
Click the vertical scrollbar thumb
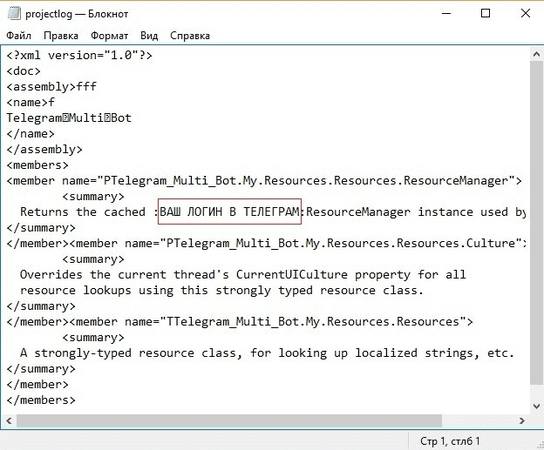tap(536, 222)
